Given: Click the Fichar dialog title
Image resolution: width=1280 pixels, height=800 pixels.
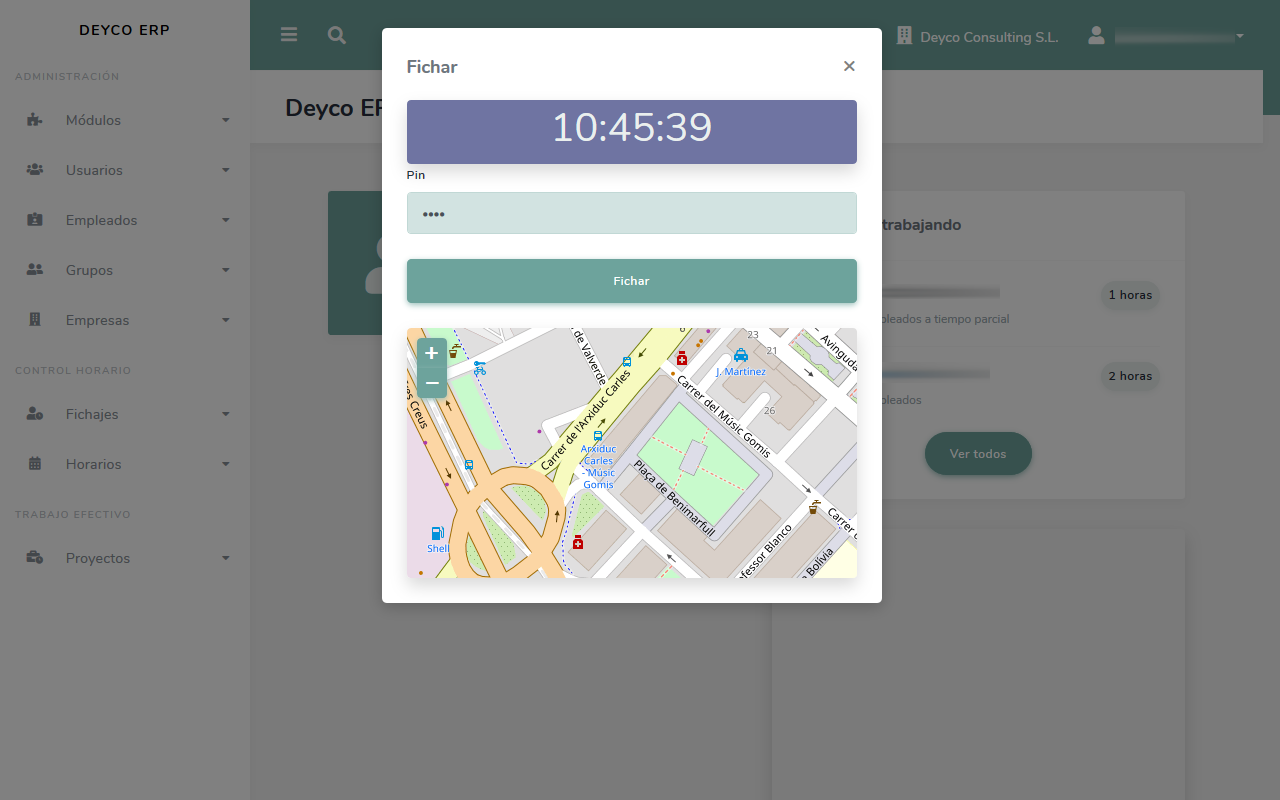Looking at the screenshot, I should pyautogui.click(x=432, y=67).
